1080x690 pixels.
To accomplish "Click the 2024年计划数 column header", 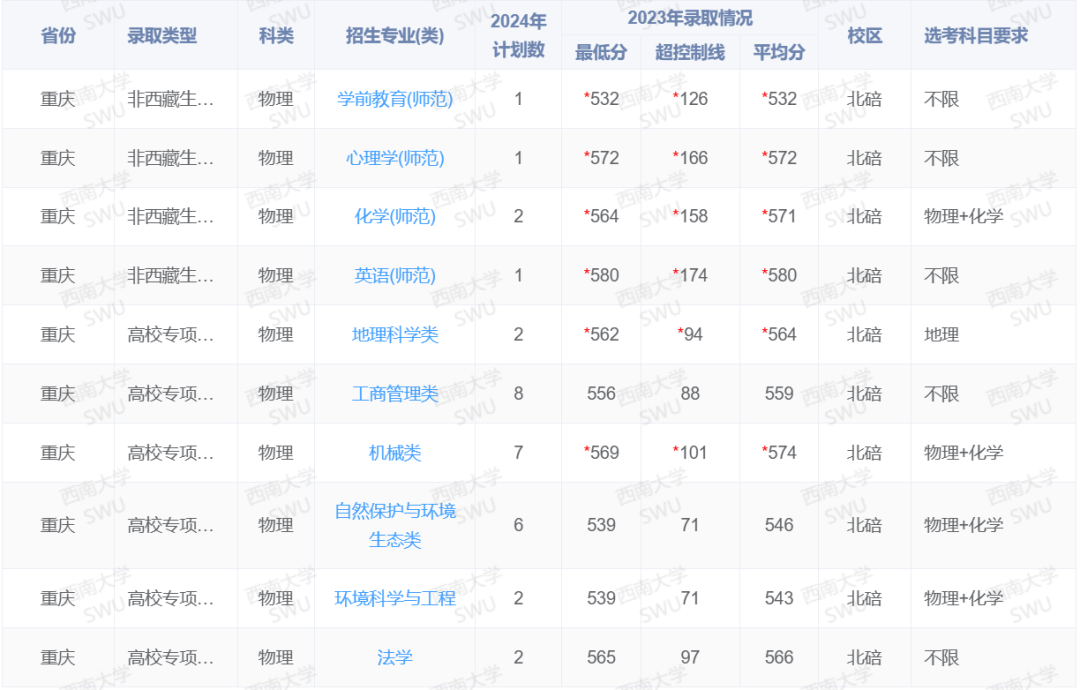I will tap(518, 36).
